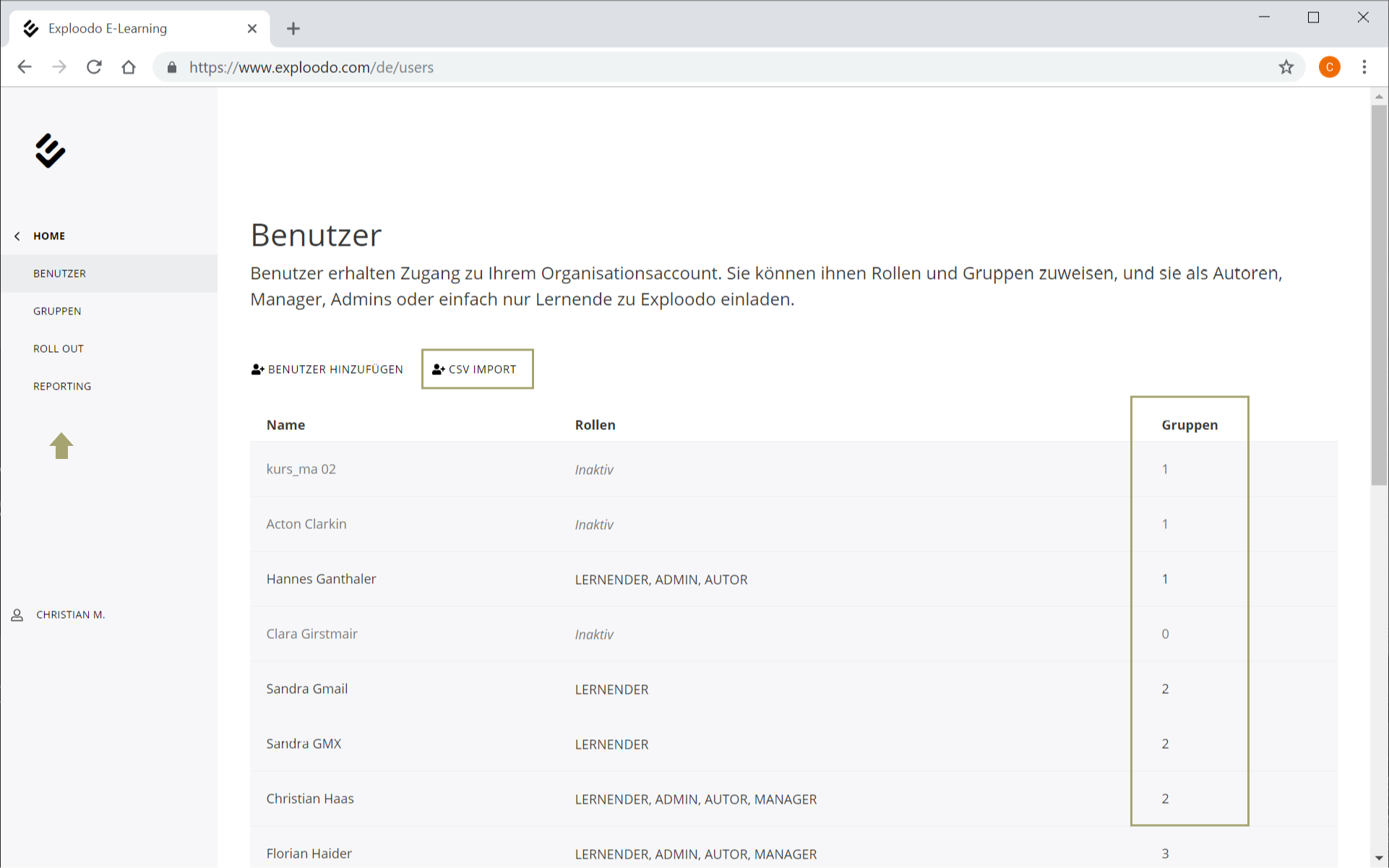The height and width of the screenshot is (868, 1389).
Task: Open the Hannes Ganthaler user row
Action: click(x=322, y=579)
